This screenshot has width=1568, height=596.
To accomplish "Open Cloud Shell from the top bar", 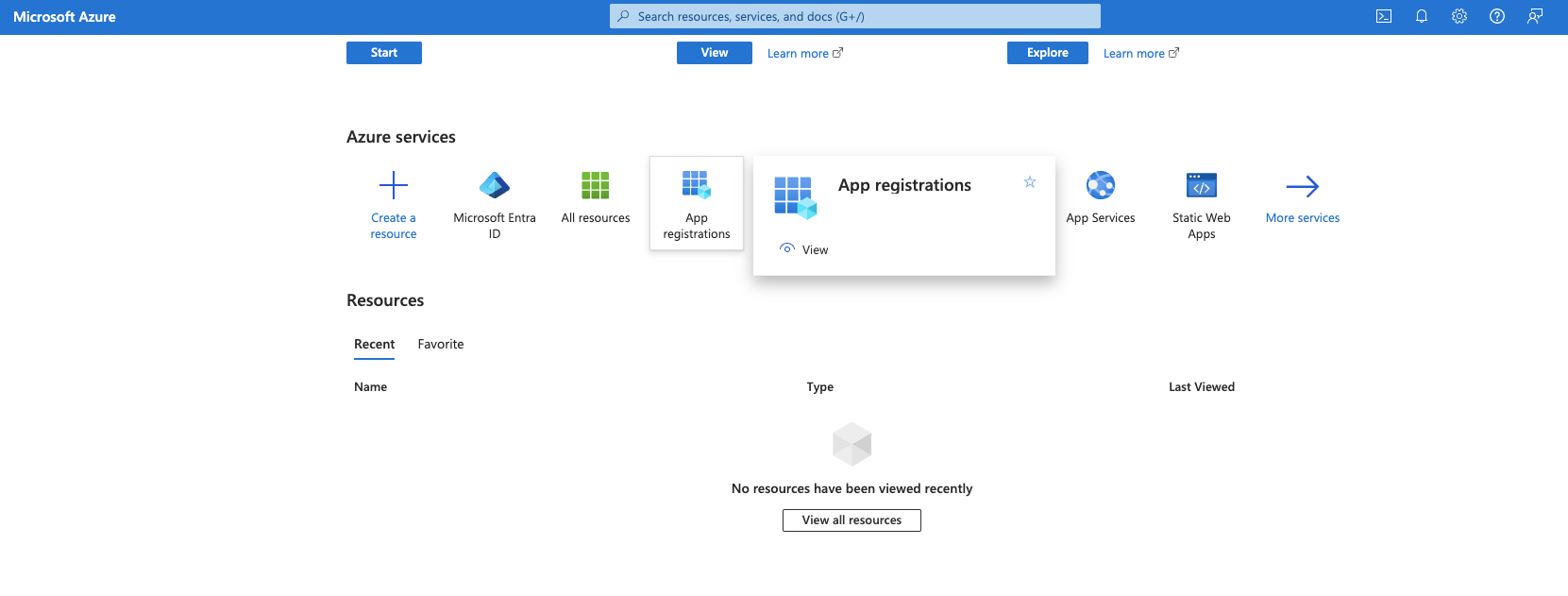I will [x=1384, y=16].
